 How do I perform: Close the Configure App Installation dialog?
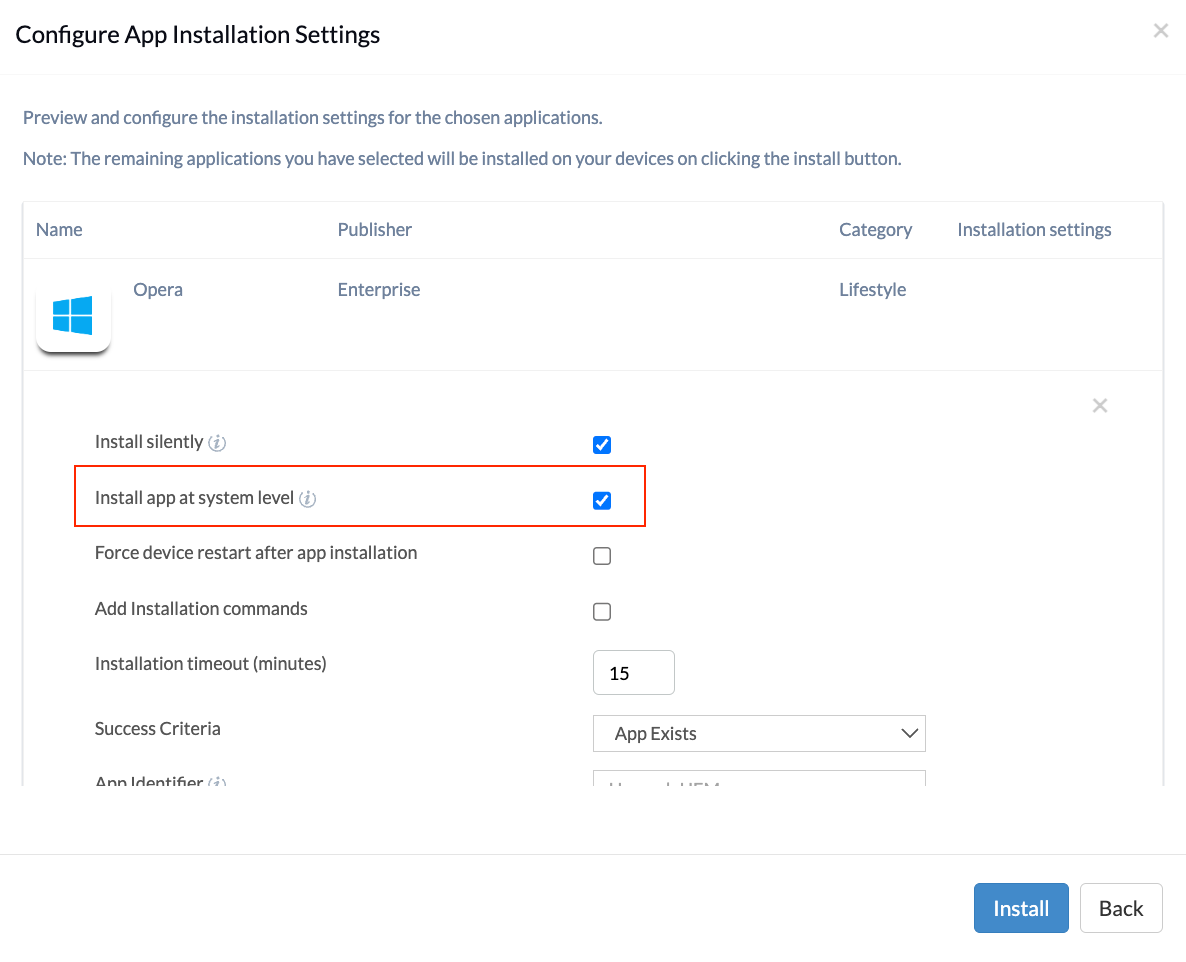coord(1160,30)
